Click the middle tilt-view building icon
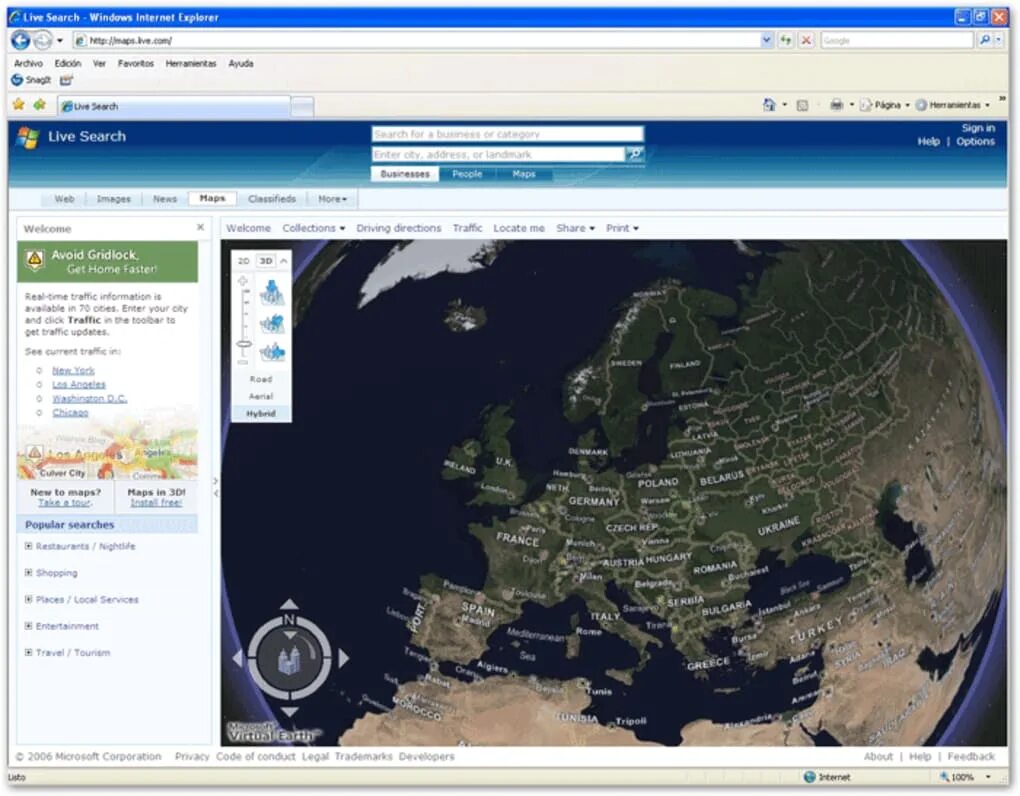The width and height of the screenshot is (1020, 796). [x=273, y=323]
